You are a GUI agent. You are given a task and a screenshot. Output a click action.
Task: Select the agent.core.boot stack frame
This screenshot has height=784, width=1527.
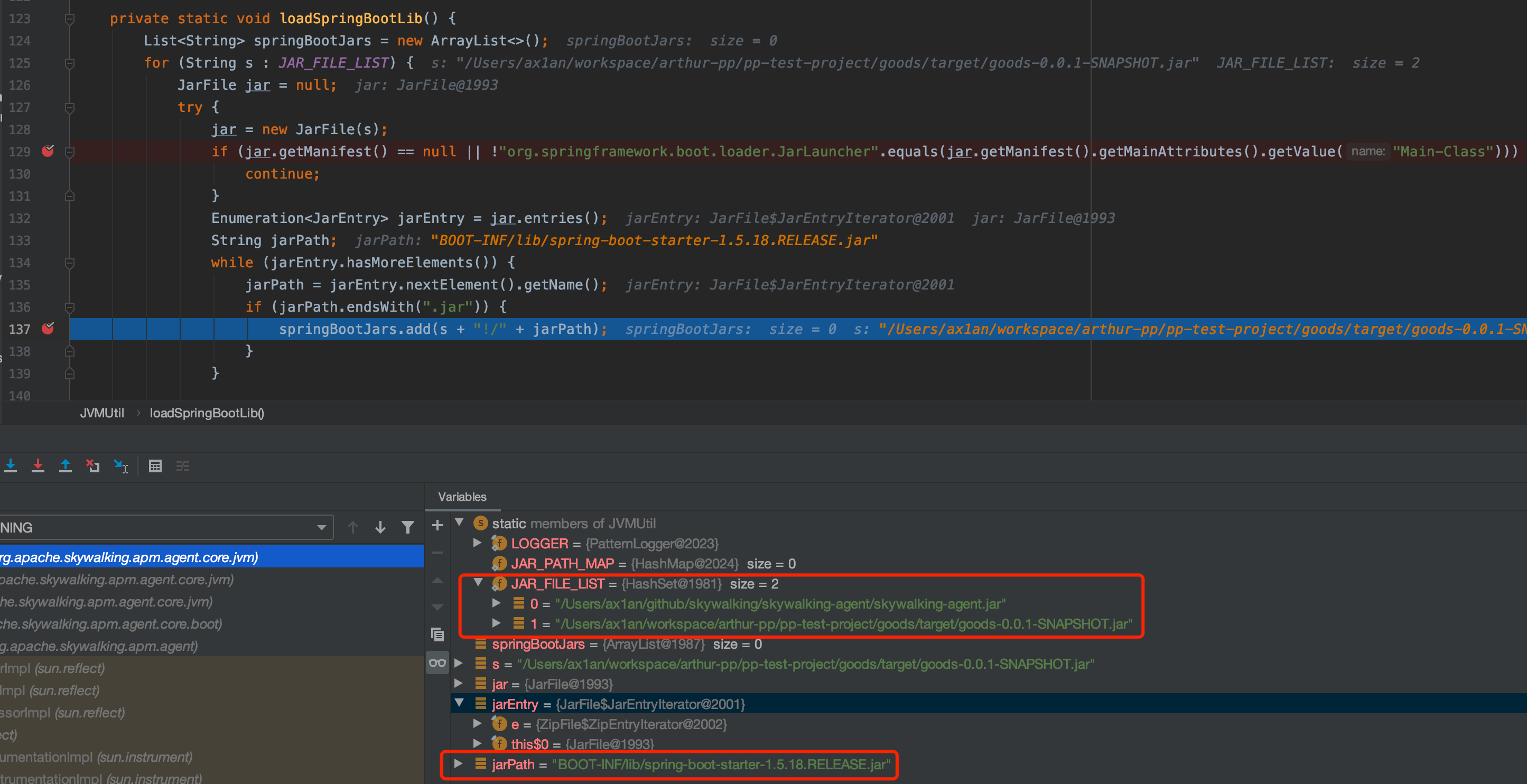pyautogui.click(x=111, y=624)
